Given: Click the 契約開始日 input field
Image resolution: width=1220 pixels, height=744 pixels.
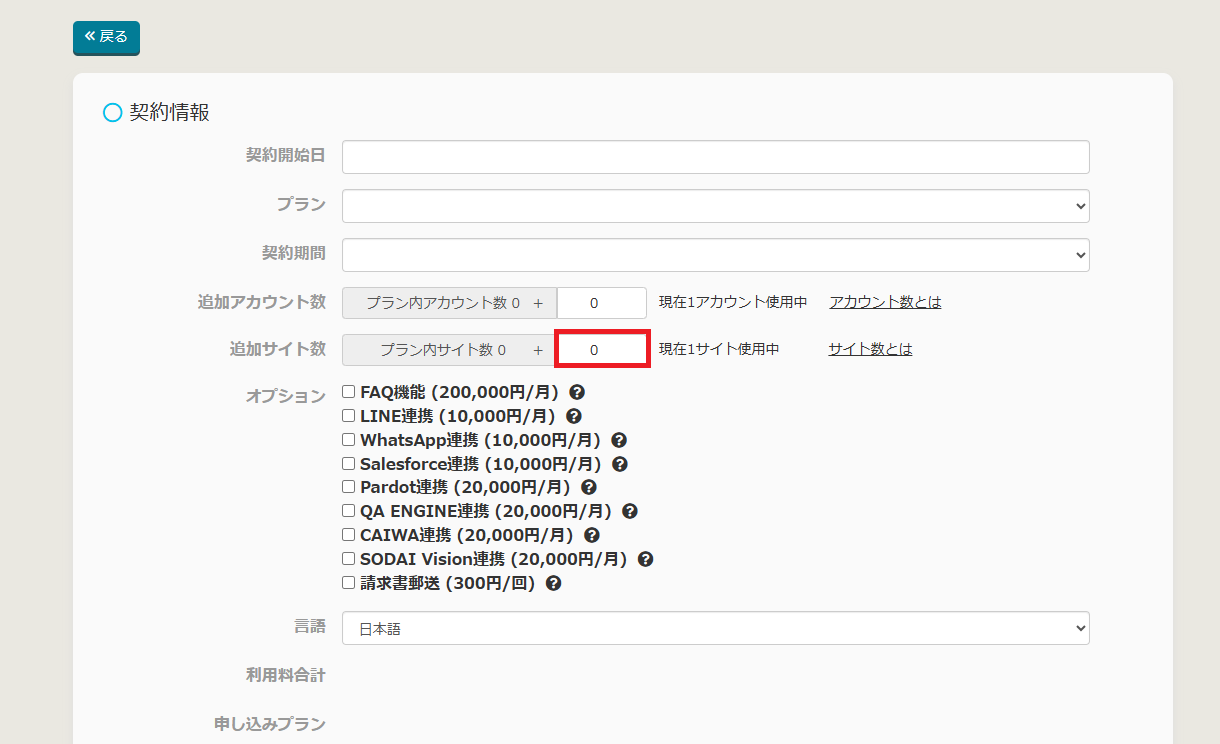Looking at the screenshot, I should (x=715, y=157).
